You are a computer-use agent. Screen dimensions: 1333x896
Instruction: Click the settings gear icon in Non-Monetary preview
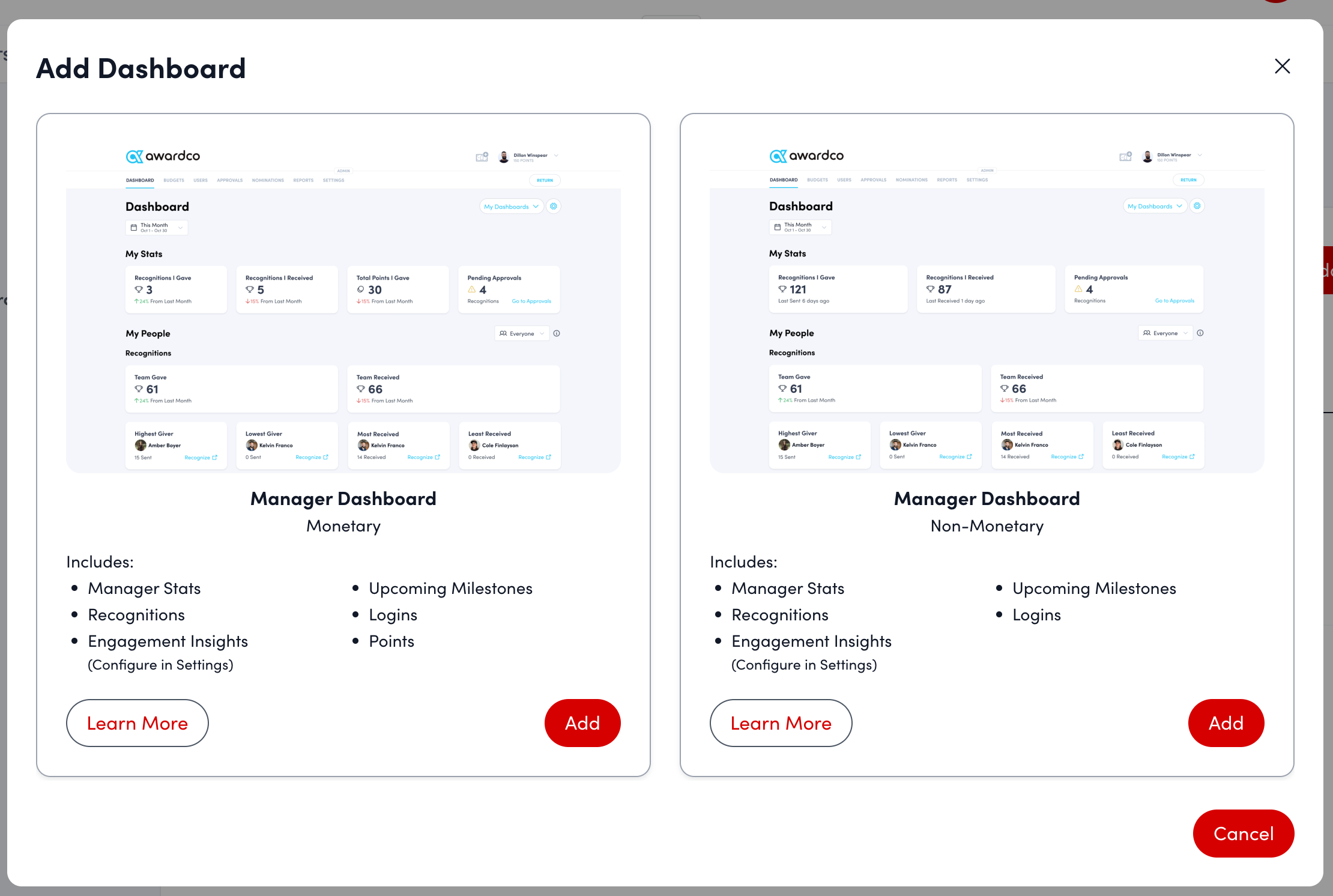[1197, 206]
